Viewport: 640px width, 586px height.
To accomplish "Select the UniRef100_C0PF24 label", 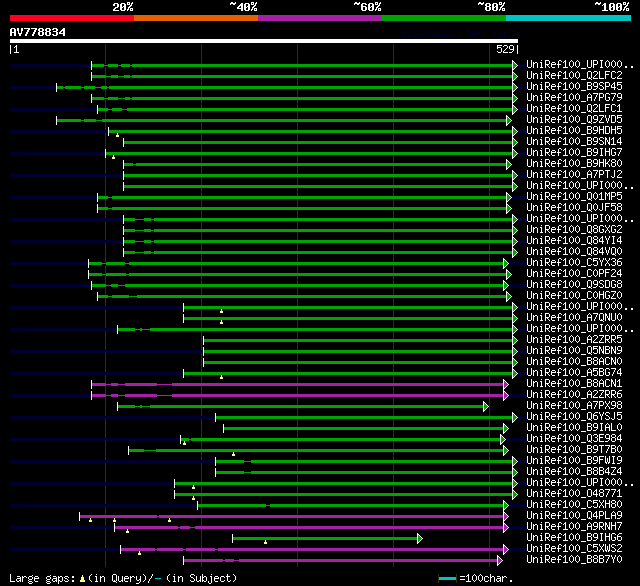I will [x=574, y=274].
